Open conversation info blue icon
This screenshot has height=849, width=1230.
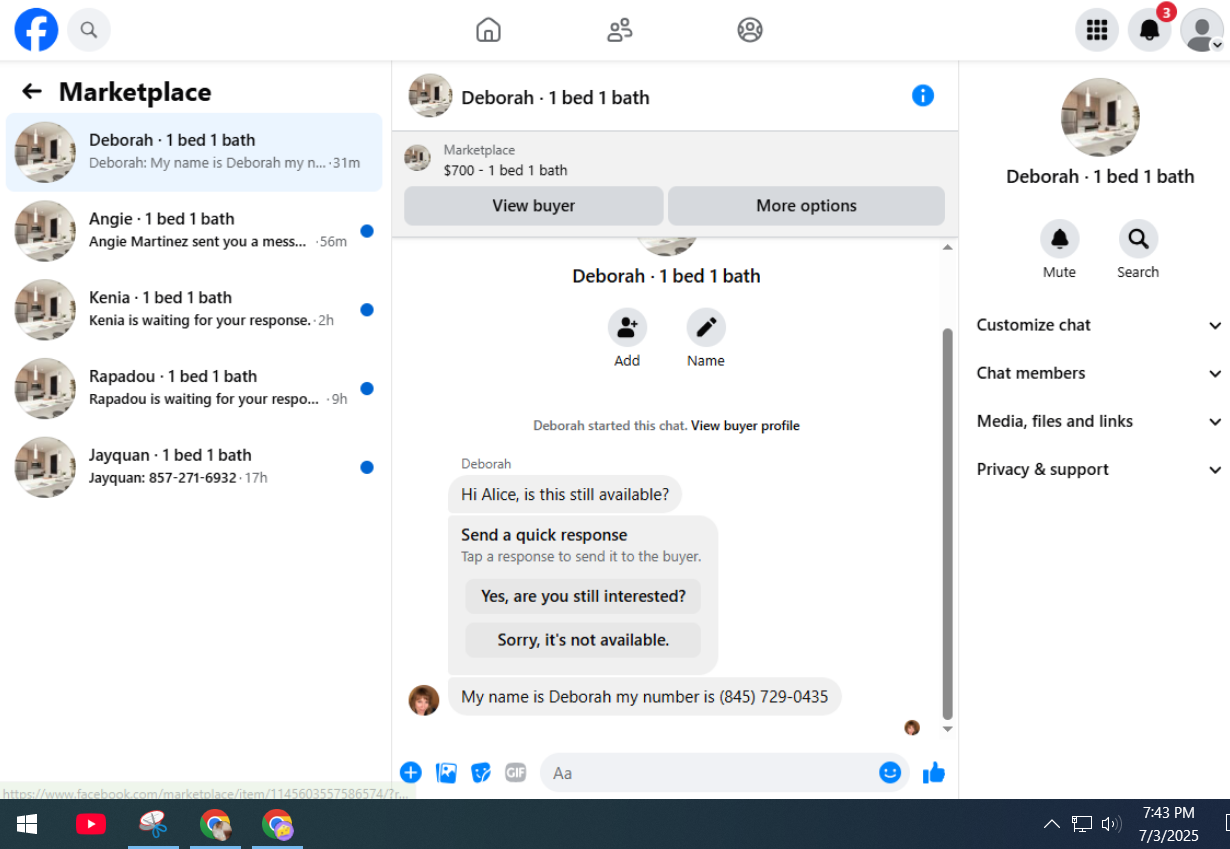(923, 96)
